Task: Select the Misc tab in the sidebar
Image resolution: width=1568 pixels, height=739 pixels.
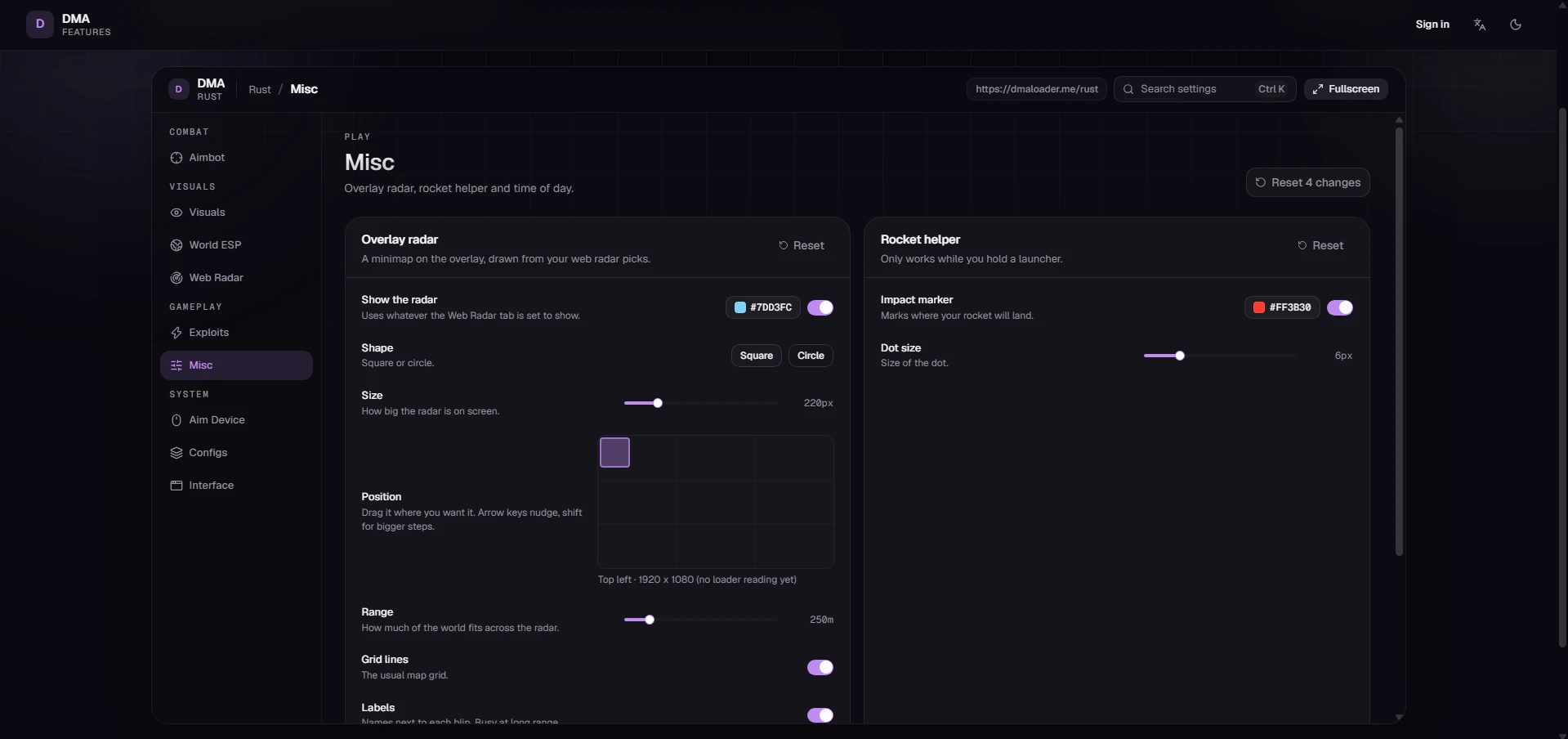Action: (236, 365)
